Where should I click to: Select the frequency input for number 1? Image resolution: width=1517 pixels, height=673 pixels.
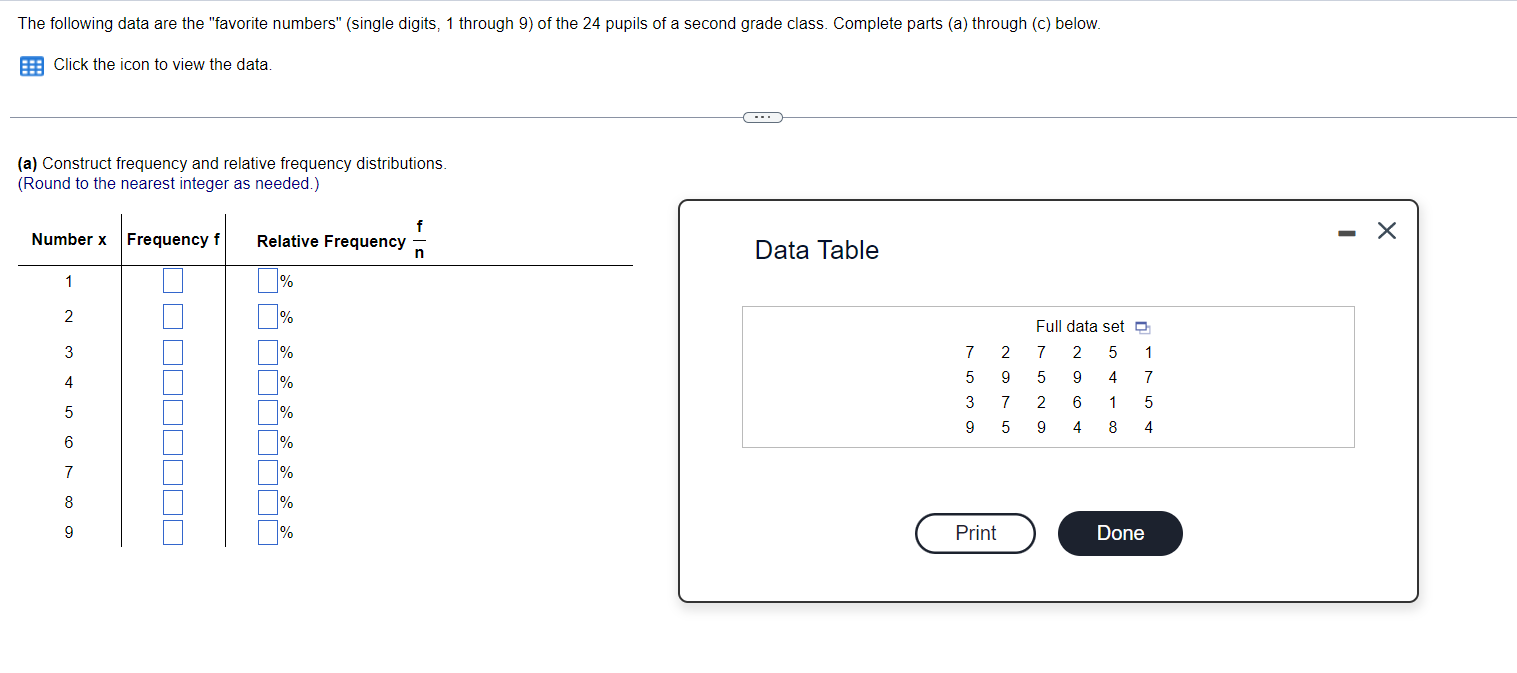(172, 281)
